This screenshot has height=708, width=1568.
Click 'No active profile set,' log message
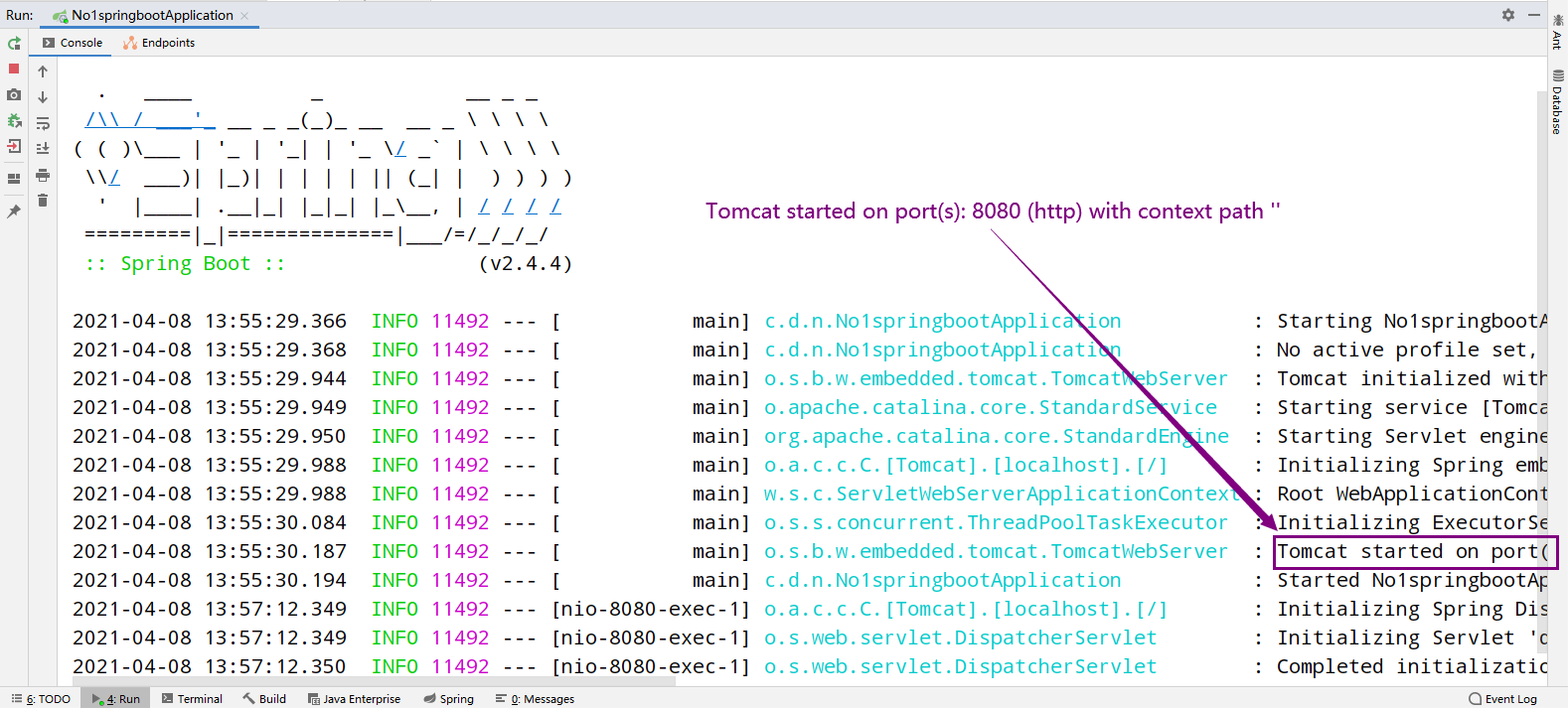[x=1406, y=350]
